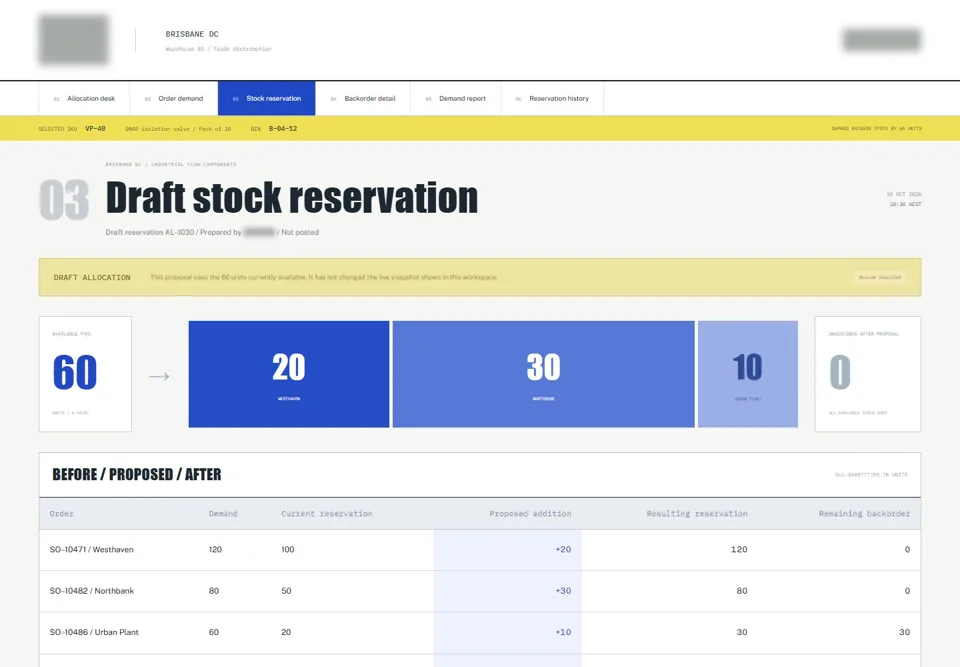Click the Proposed addition column header
The height and width of the screenshot is (667, 960).
(x=530, y=514)
